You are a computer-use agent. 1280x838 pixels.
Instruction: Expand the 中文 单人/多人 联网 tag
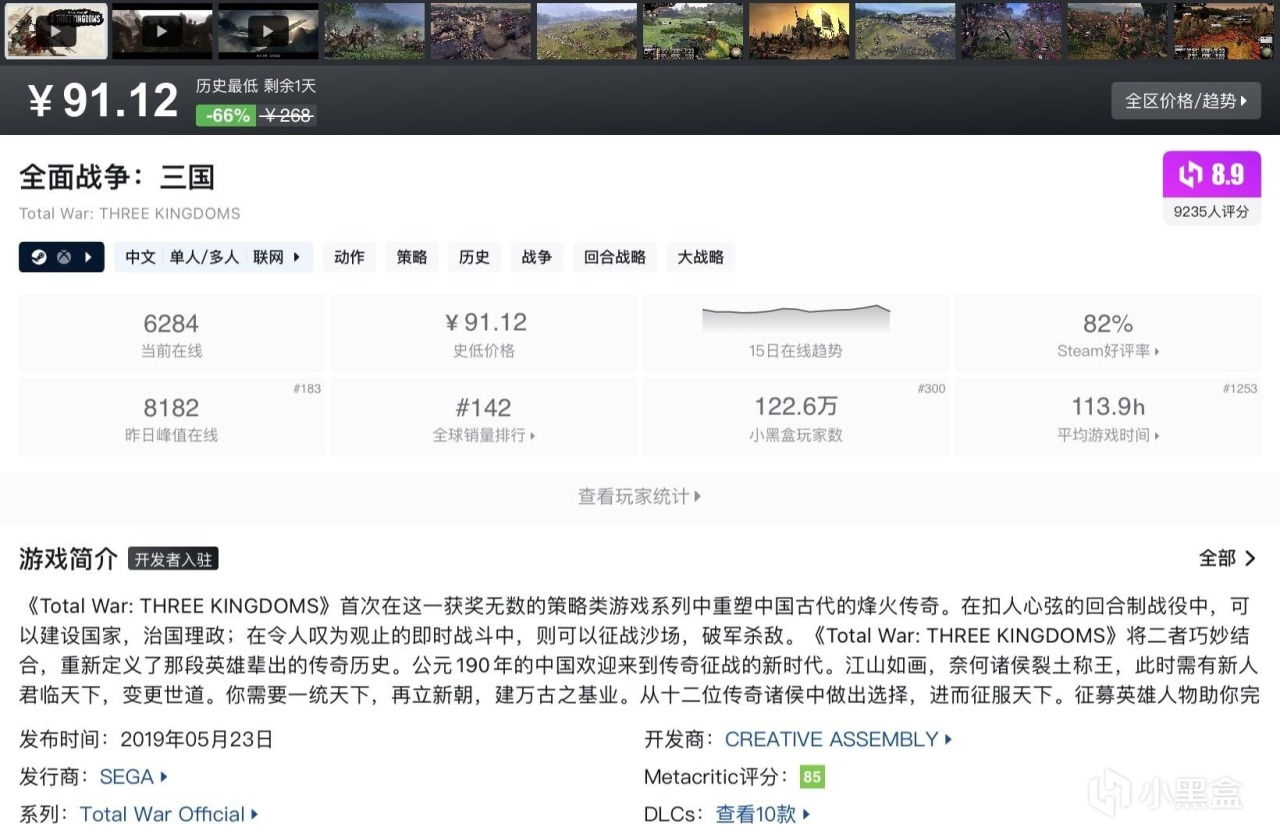click(213, 257)
